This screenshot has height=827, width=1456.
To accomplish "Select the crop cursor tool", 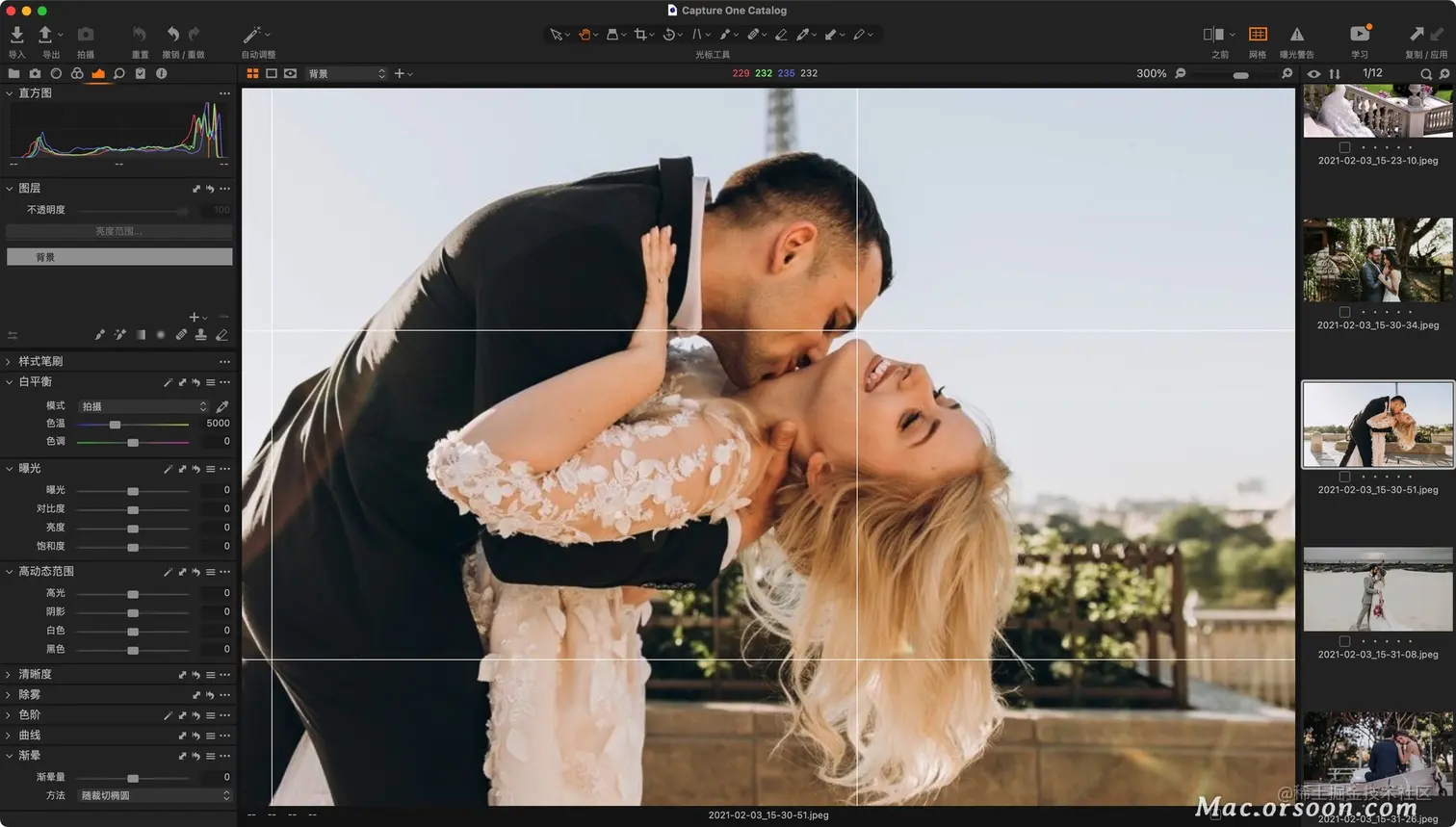I will point(640,35).
